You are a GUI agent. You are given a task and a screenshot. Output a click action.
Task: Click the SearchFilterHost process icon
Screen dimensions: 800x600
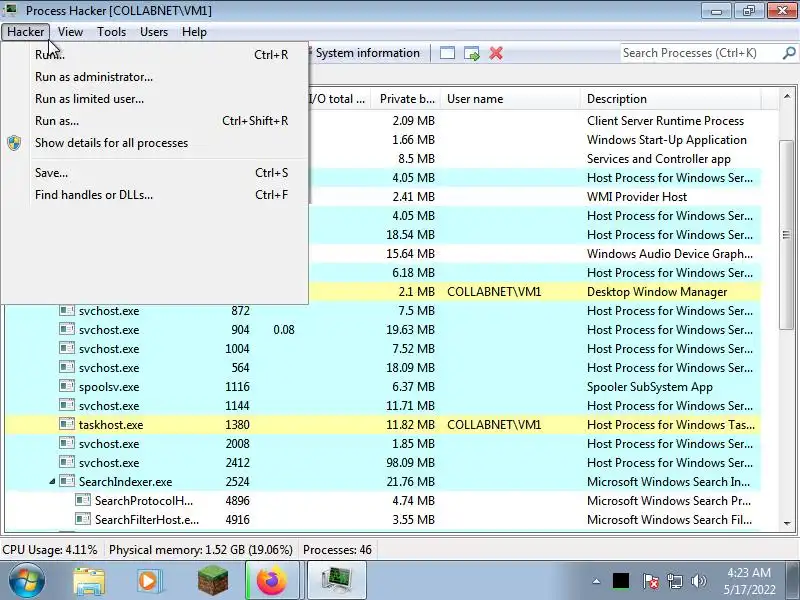[x=83, y=519]
